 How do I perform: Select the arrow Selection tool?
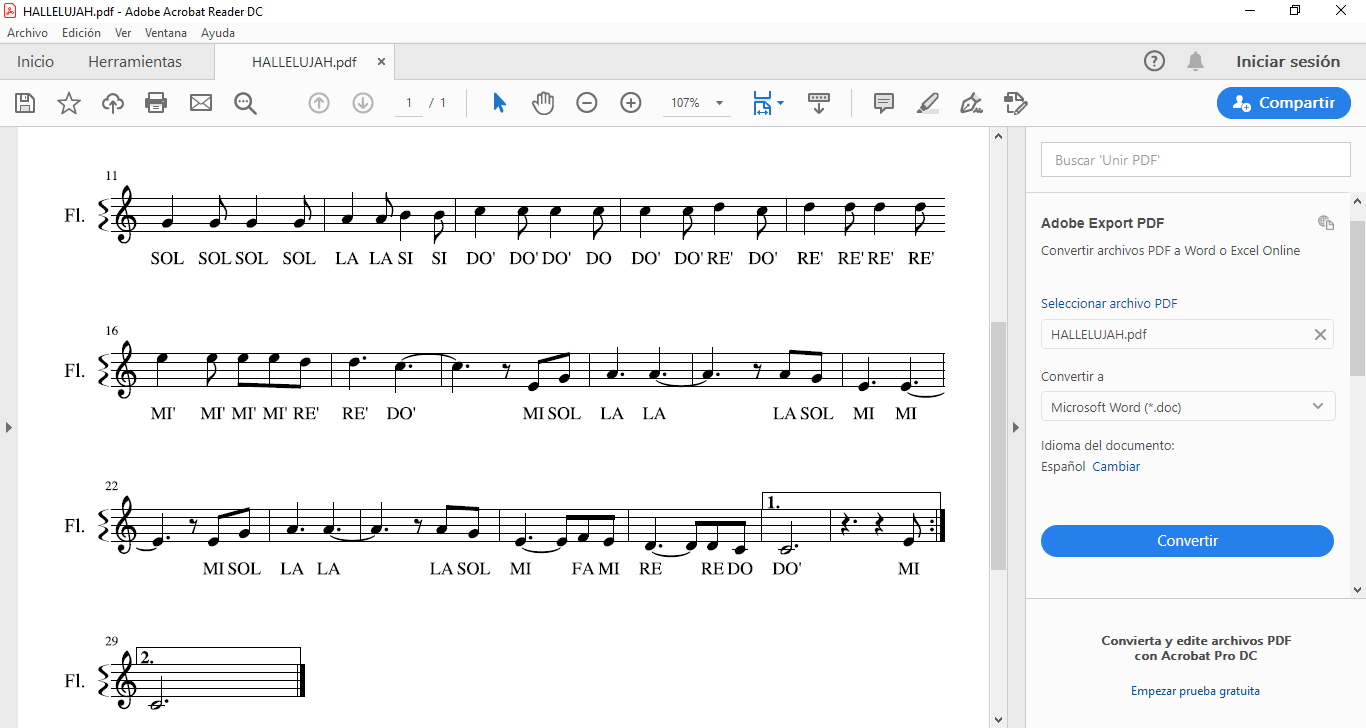[x=499, y=103]
